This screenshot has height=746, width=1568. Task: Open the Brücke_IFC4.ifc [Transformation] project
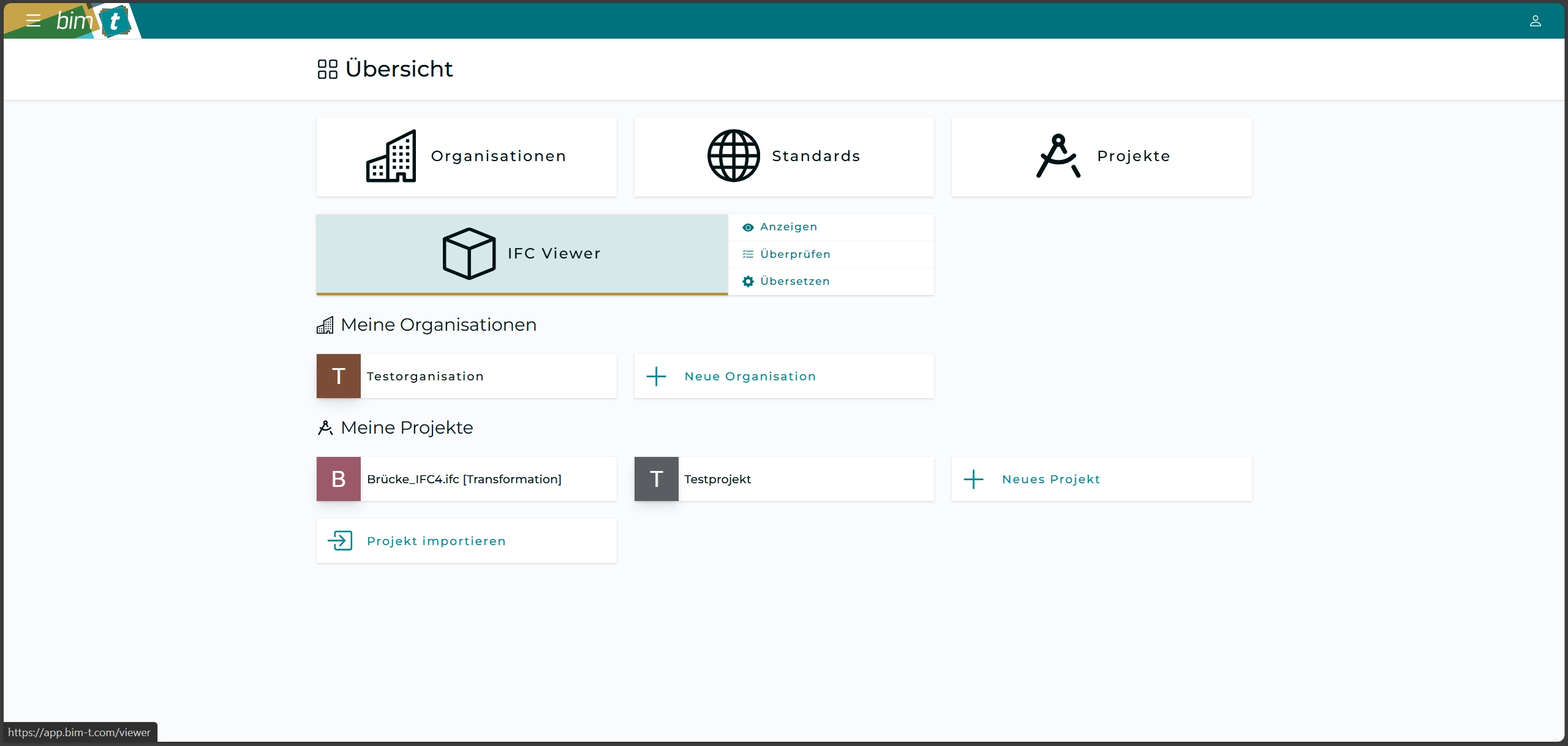pyautogui.click(x=464, y=479)
